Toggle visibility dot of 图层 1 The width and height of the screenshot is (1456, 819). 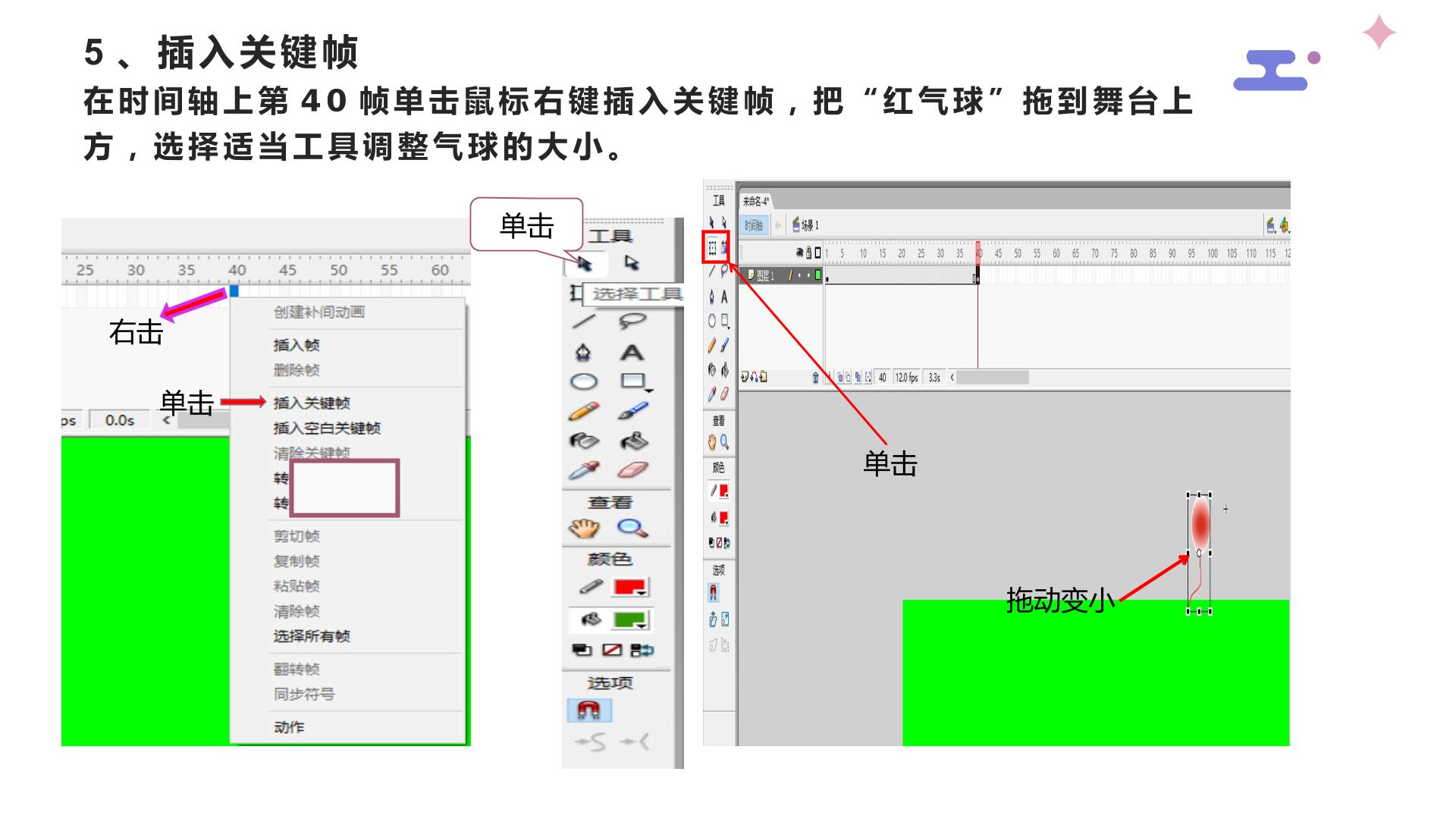coord(799,275)
